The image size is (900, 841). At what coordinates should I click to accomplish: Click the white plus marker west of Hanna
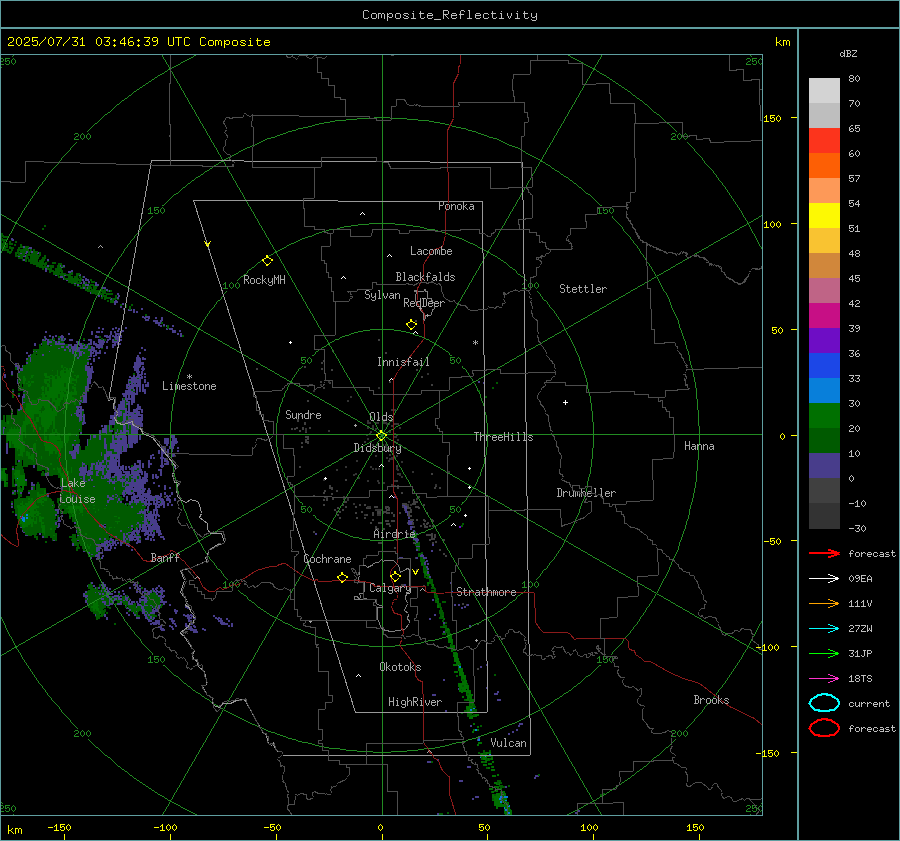(x=565, y=402)
